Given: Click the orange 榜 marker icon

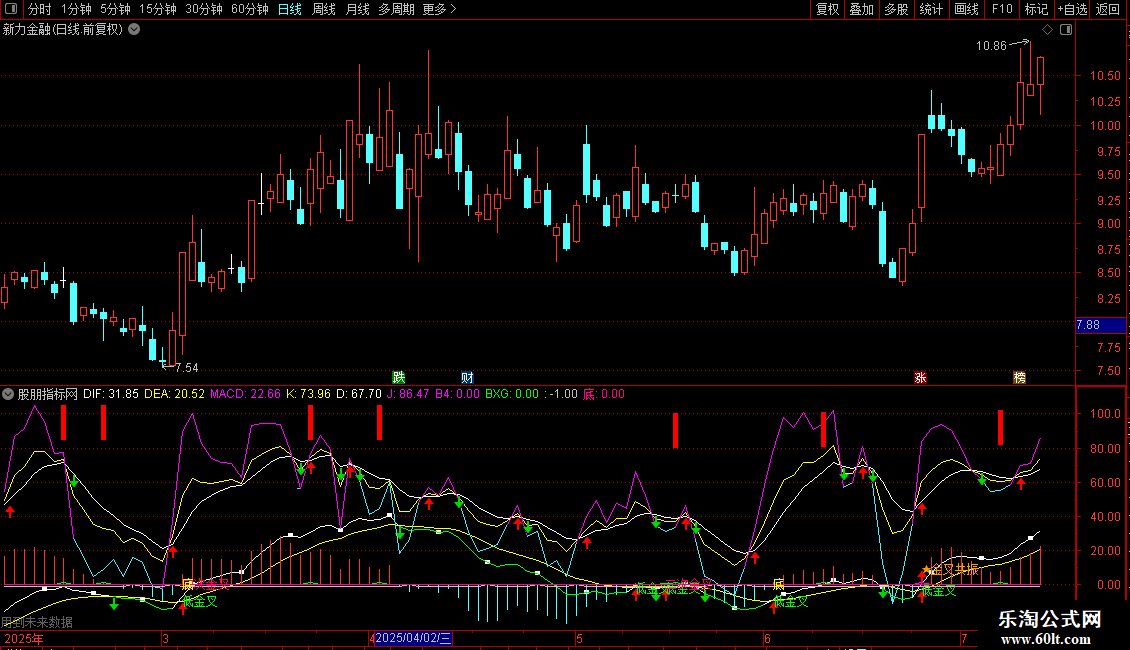Looking at the screenshot, I should [1019, 378].
